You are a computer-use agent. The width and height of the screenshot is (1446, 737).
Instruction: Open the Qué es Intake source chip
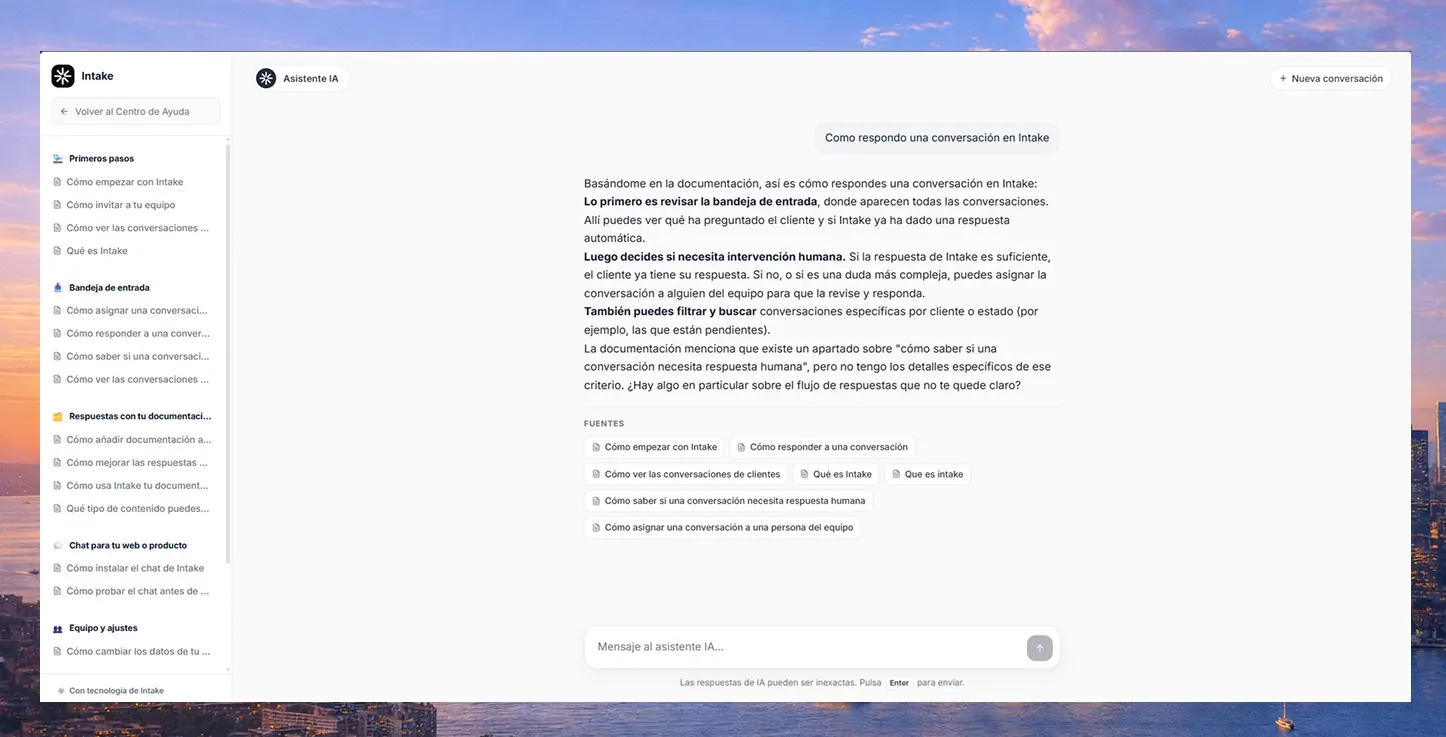(x=835, y=475)
